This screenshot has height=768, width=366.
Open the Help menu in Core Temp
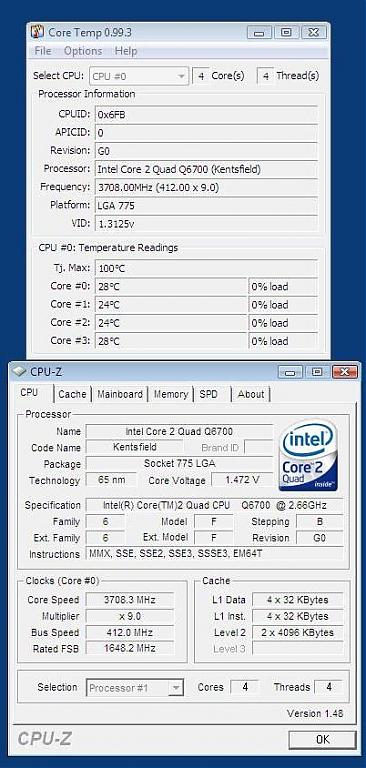pyautogui.click(x=126, y=51)
